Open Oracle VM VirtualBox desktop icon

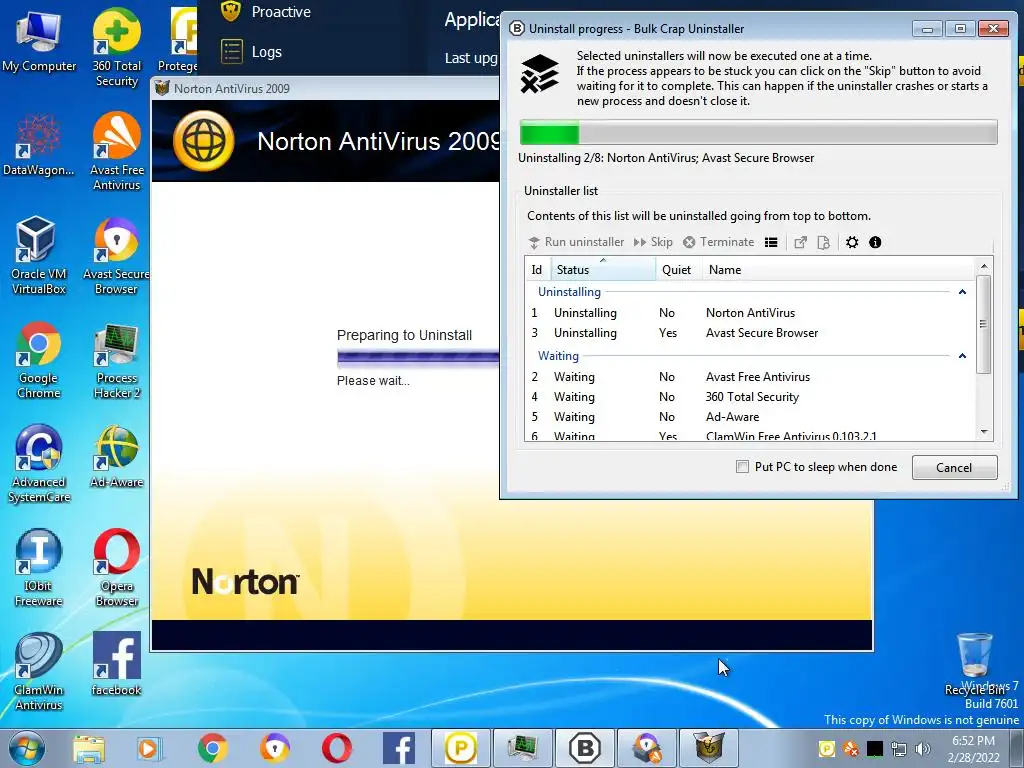pyautogui.click(x=39, y=255)
